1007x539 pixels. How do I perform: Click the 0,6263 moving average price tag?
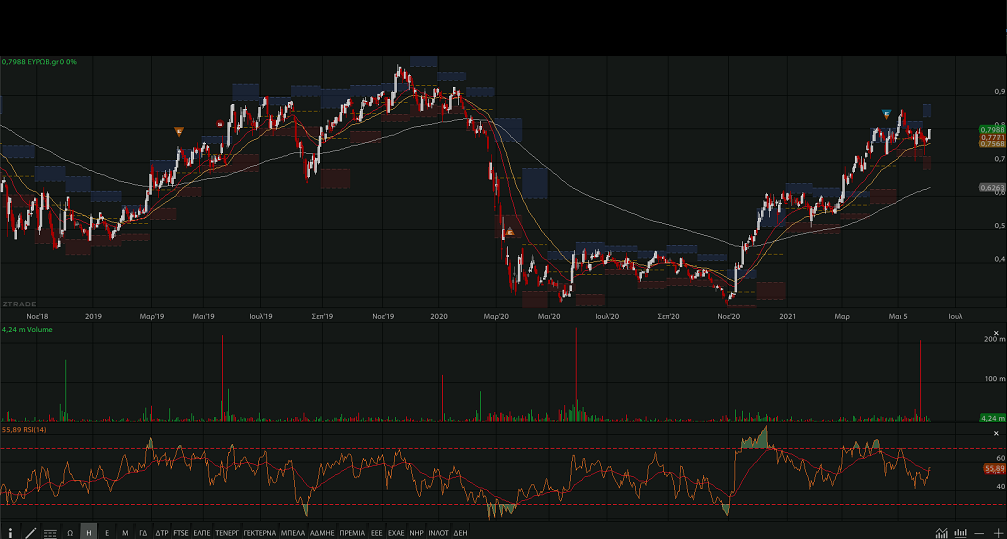(x=992, y=187)
